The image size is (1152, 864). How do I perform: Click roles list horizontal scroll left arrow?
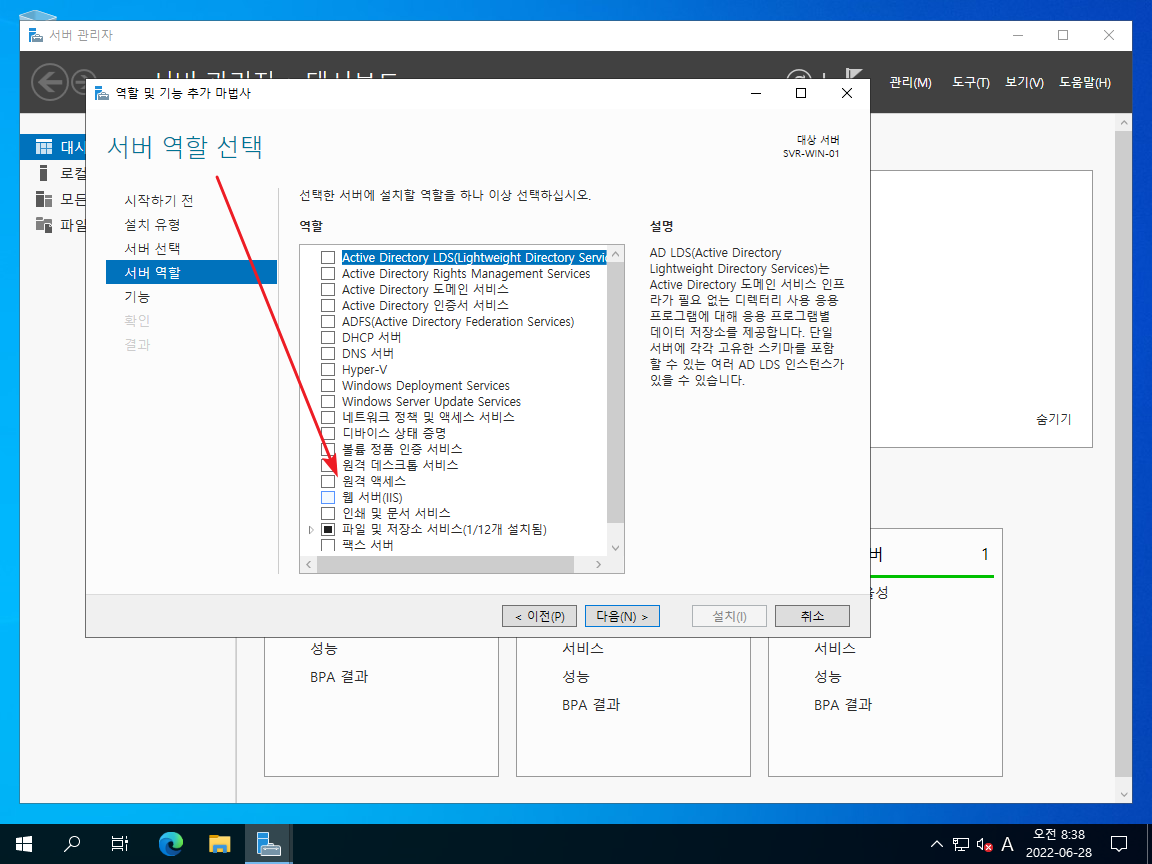point(309,564)
